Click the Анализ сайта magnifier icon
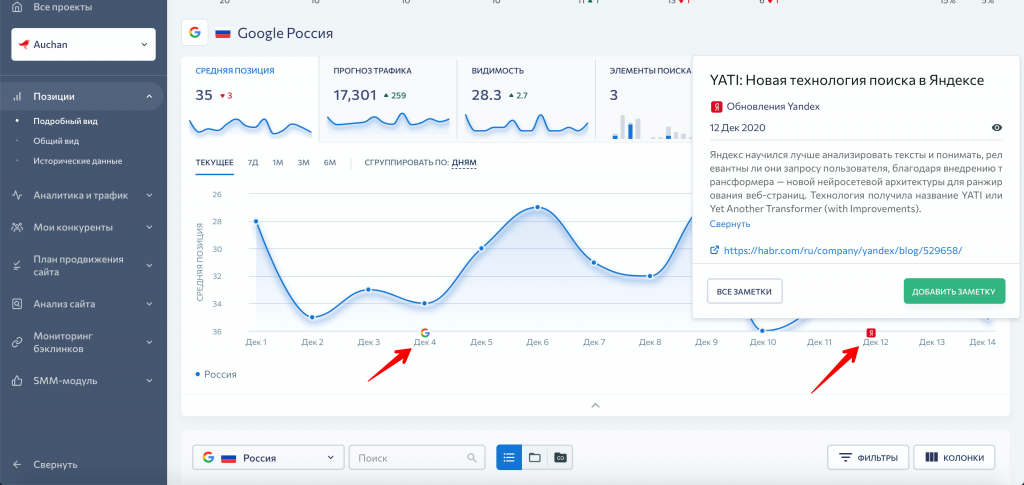This screenshot has height=485, width=1024. [18, 304]
